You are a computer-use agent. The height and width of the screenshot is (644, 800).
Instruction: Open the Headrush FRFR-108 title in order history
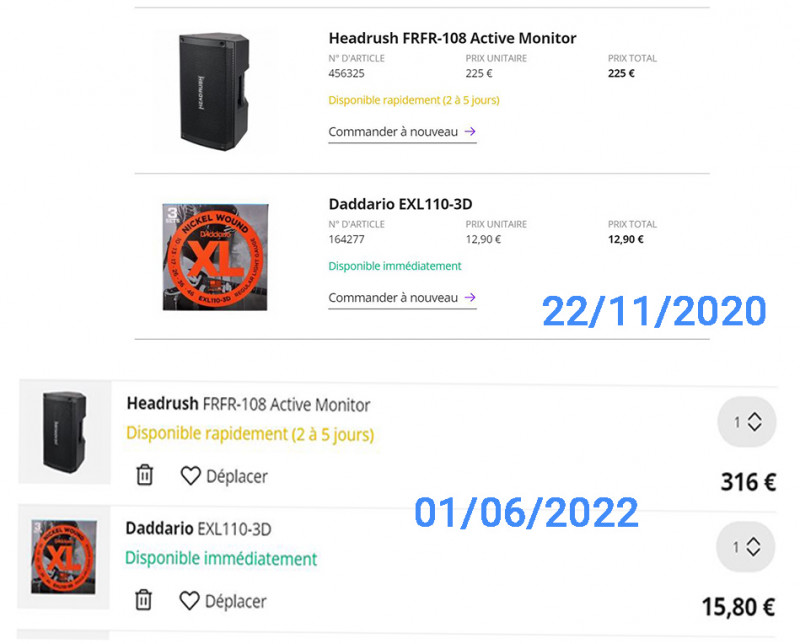452,38
